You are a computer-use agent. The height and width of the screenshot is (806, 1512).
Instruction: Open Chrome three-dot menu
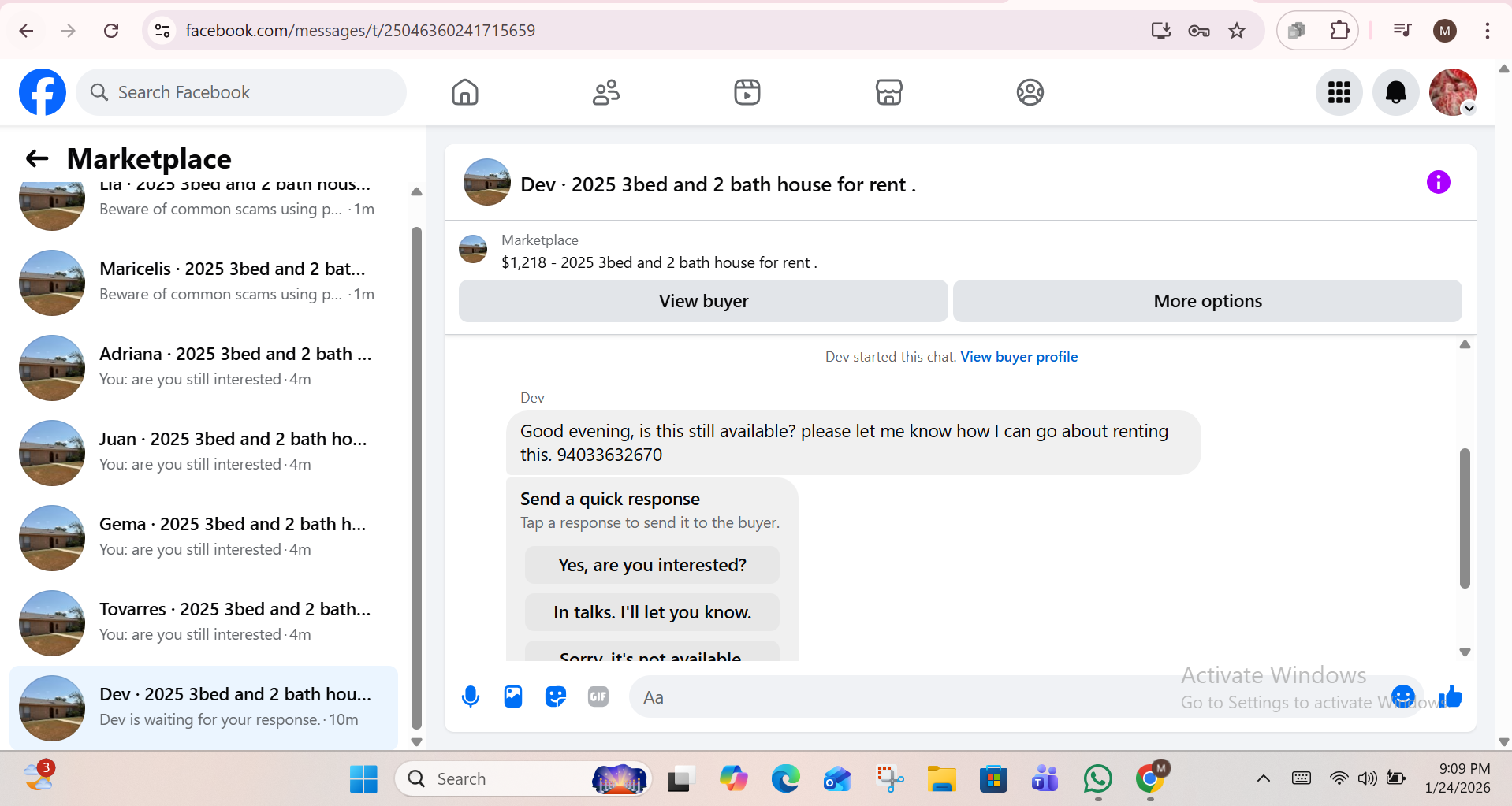tap(1488, 31)
